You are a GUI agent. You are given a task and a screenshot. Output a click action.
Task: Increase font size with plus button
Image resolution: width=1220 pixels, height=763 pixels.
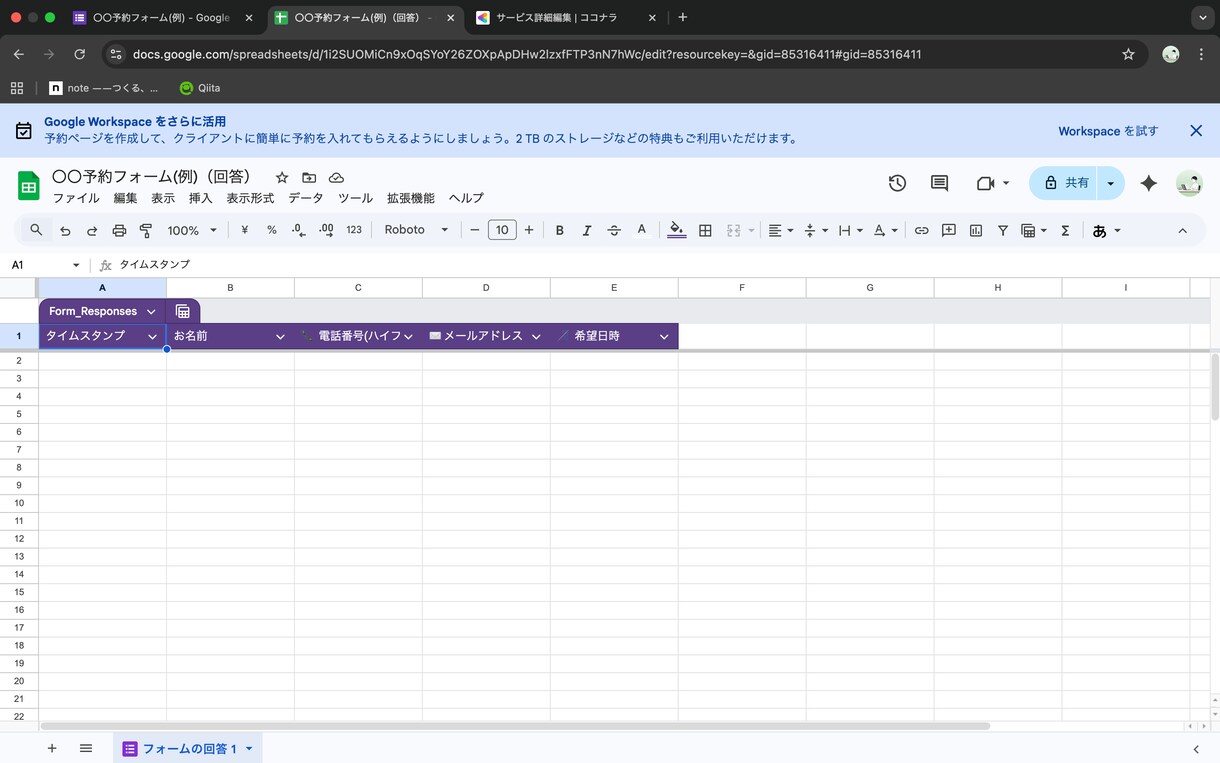coord(529,230)
